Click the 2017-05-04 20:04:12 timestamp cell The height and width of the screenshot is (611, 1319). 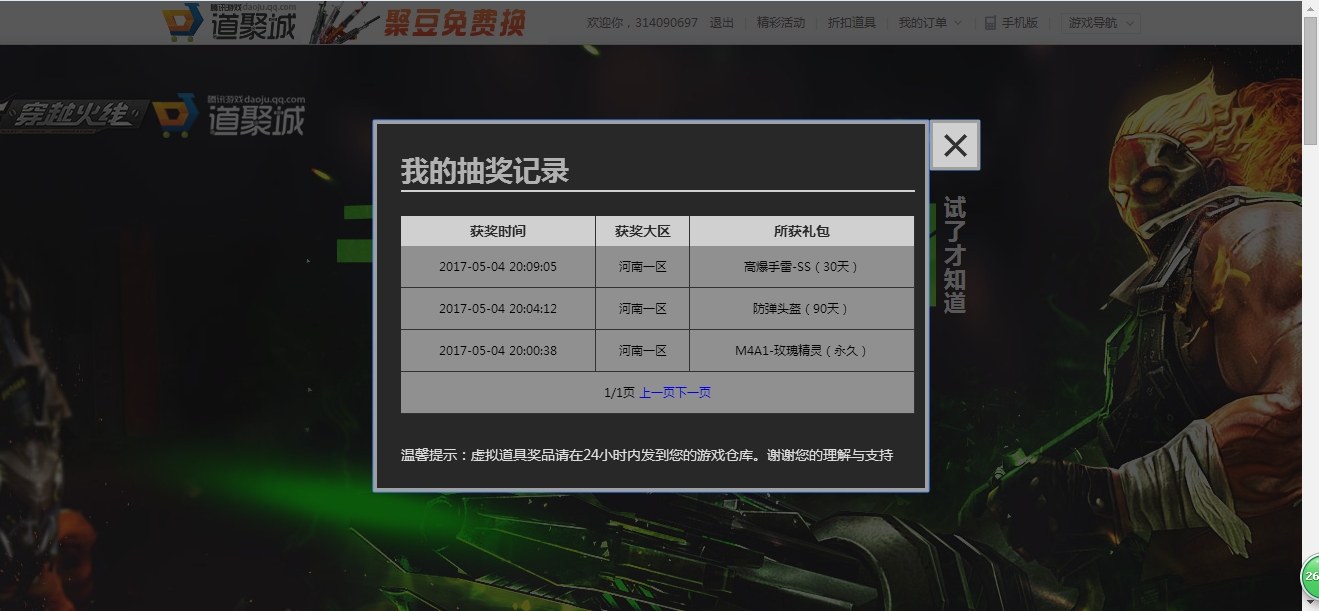point(498,309)
